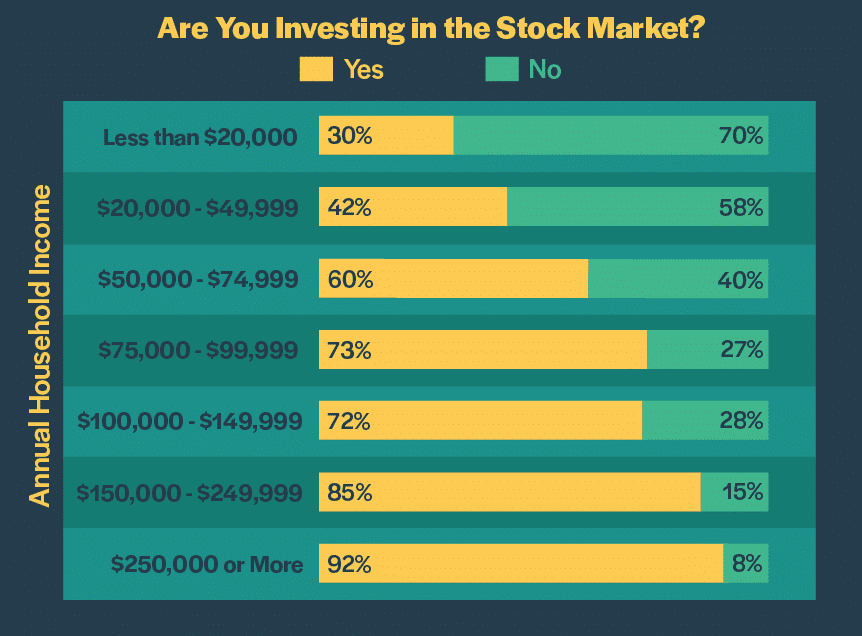Pick the green 58% No bar
Viewport: 862px width, 636px height.
[637, 208]
